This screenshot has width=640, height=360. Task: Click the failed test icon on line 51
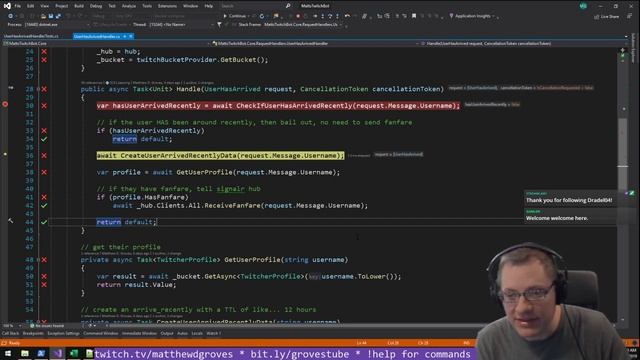point(44,284)
